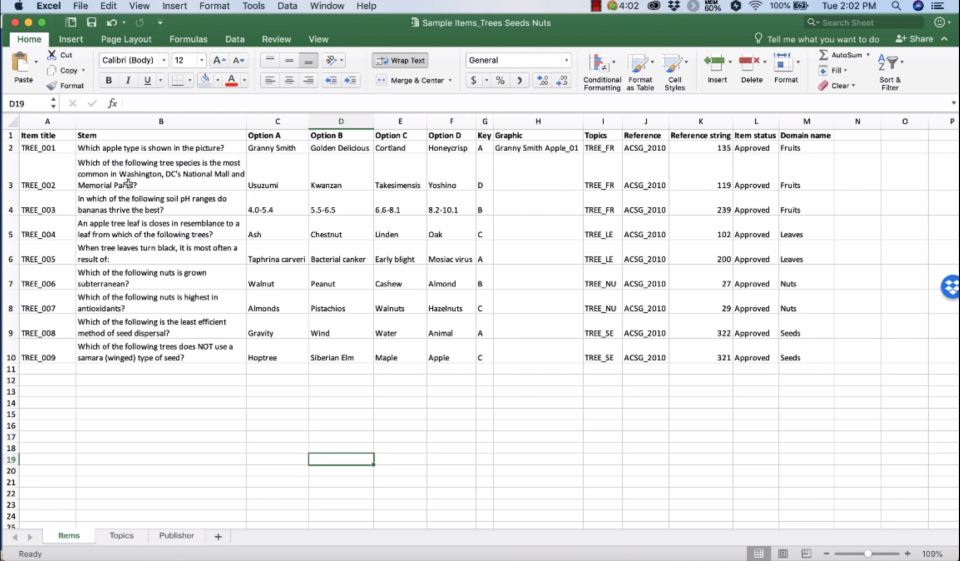
Task: Apply percent style to the cell
Action: pos(500,80)
